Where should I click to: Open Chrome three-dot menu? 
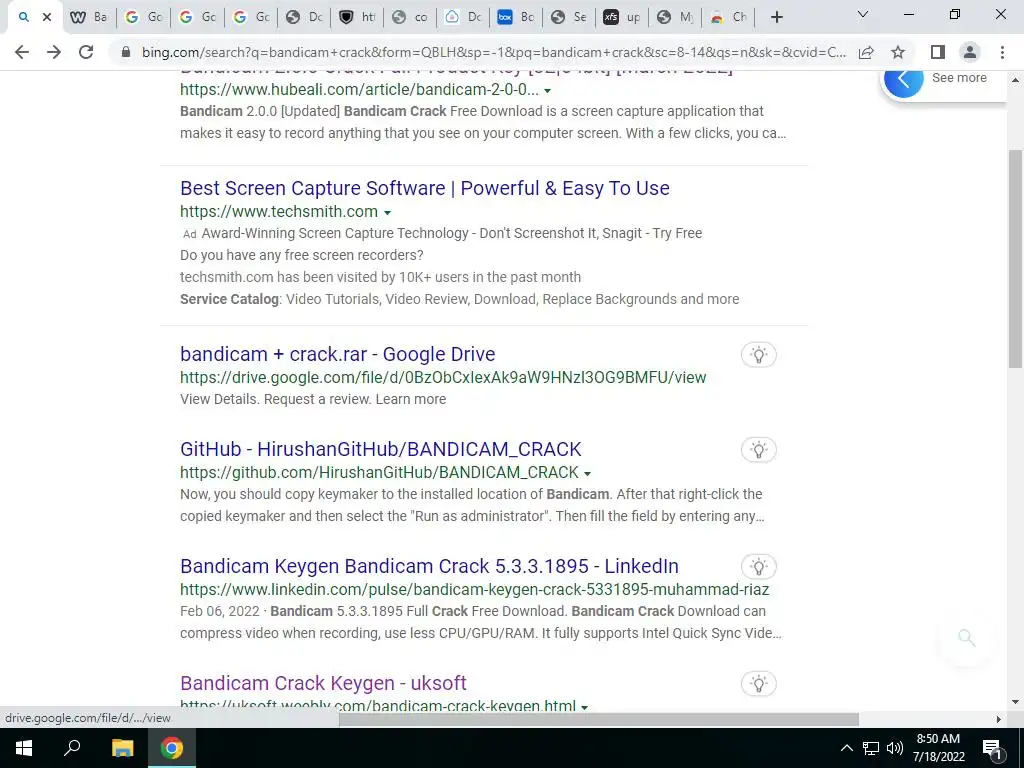(1002, 52)
